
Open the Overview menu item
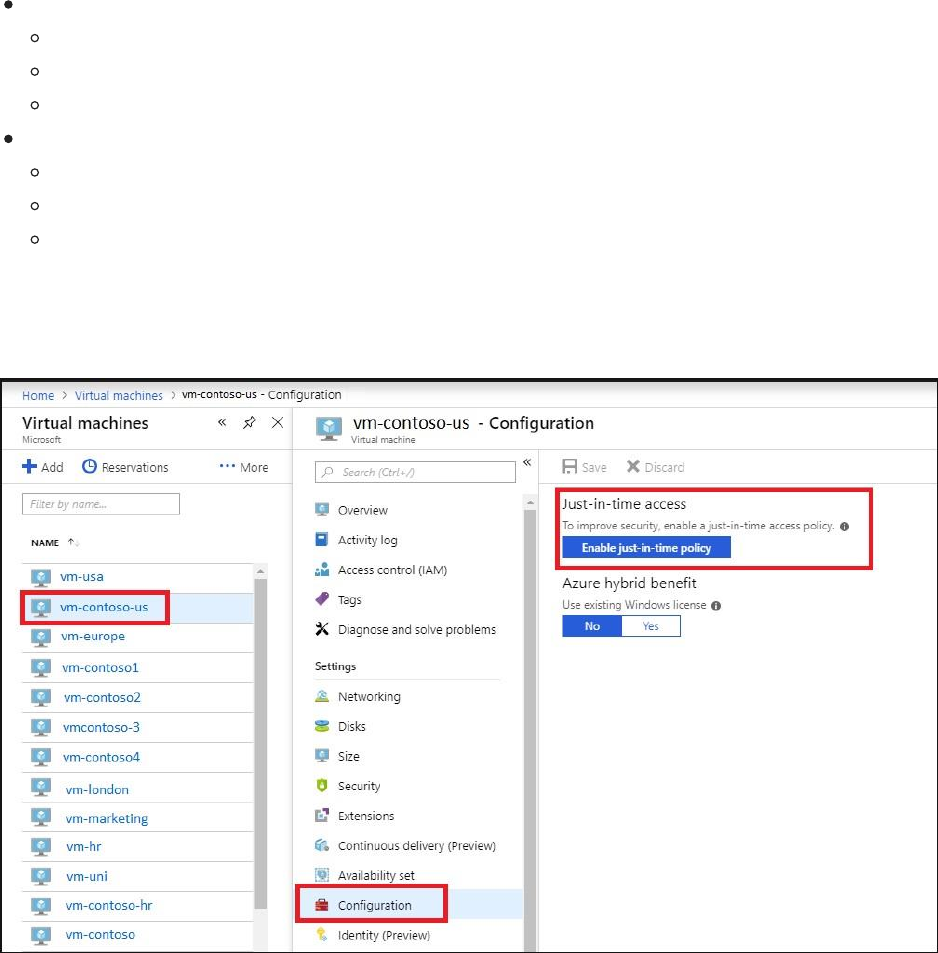coord(362,511)
